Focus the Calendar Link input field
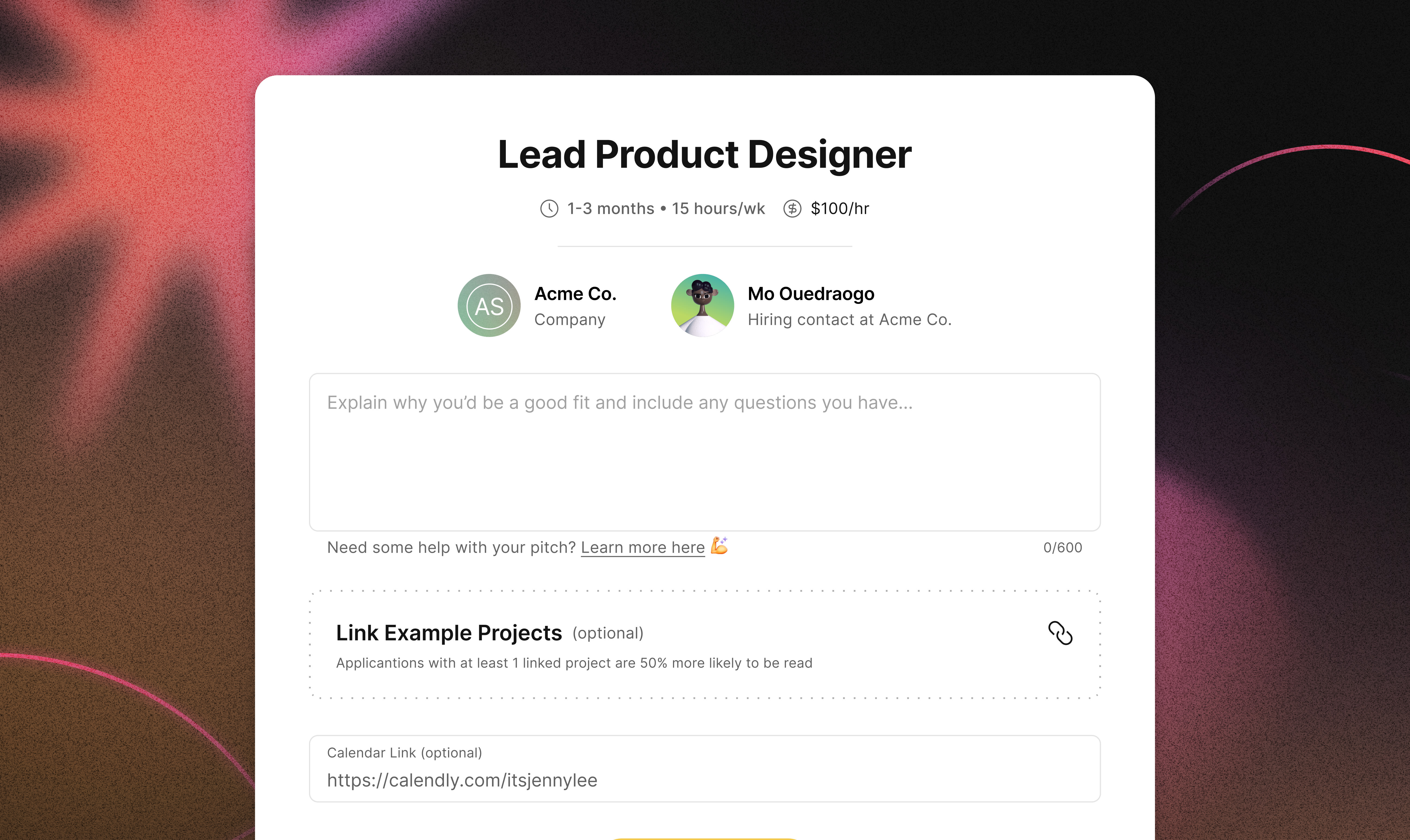Screen dimensions: 1410x840 point(705,769)
